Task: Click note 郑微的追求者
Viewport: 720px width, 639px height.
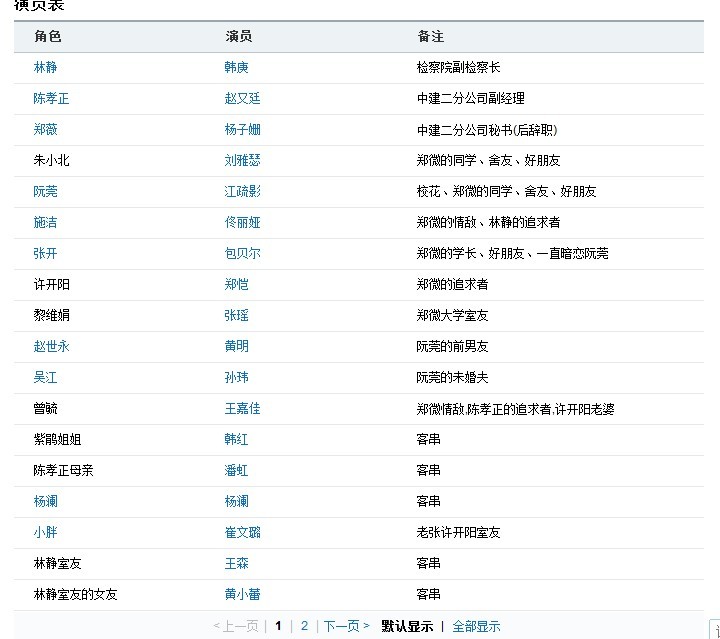Action: [452, 284]
